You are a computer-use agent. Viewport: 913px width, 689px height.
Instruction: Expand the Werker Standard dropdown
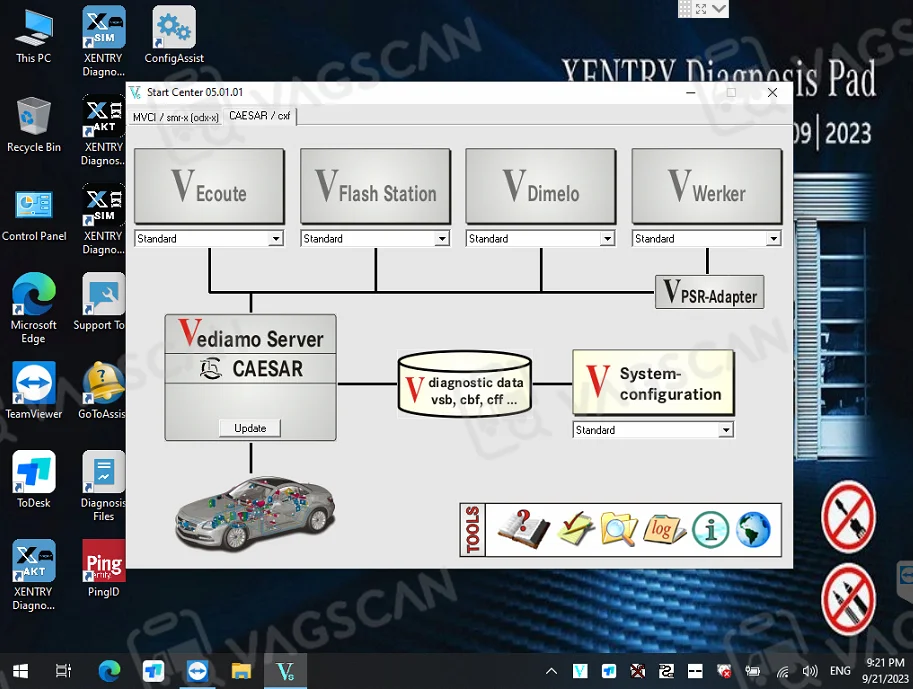pyautogui.click(x=773, y=239)
